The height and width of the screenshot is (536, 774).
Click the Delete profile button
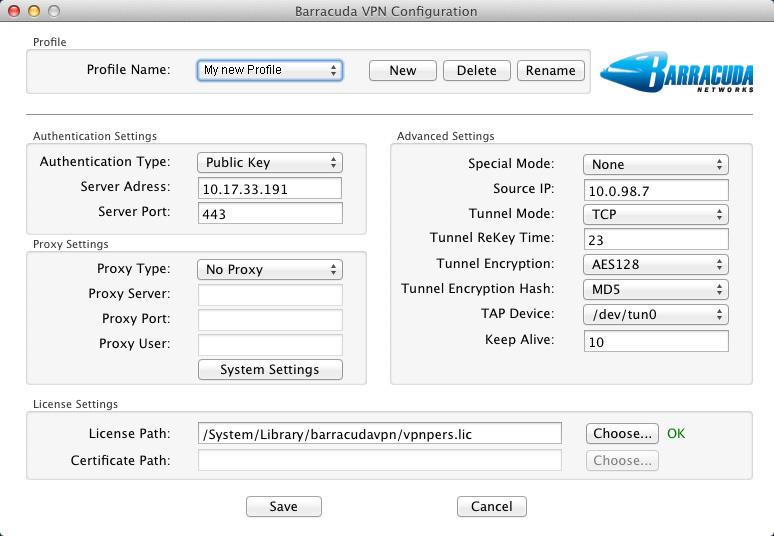476,70
